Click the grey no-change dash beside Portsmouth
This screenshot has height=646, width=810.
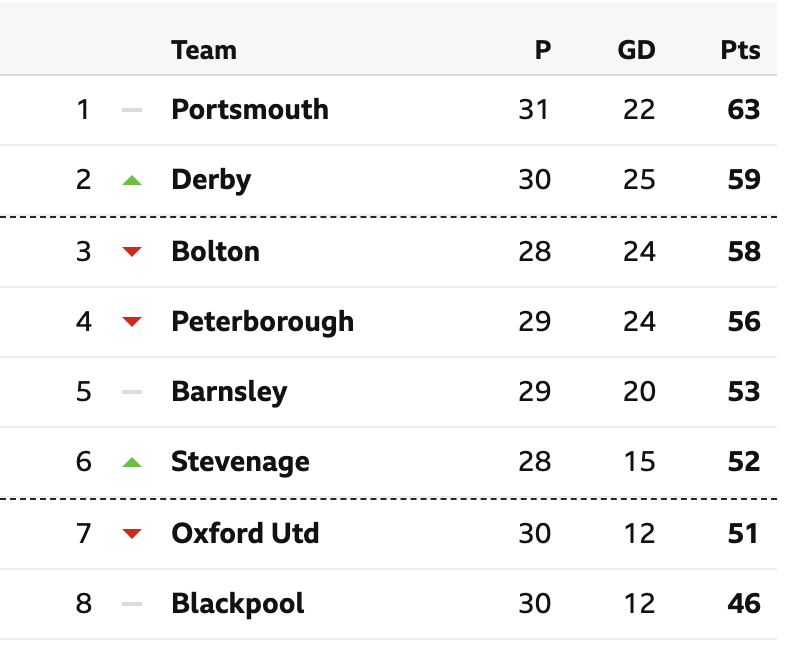132,109
